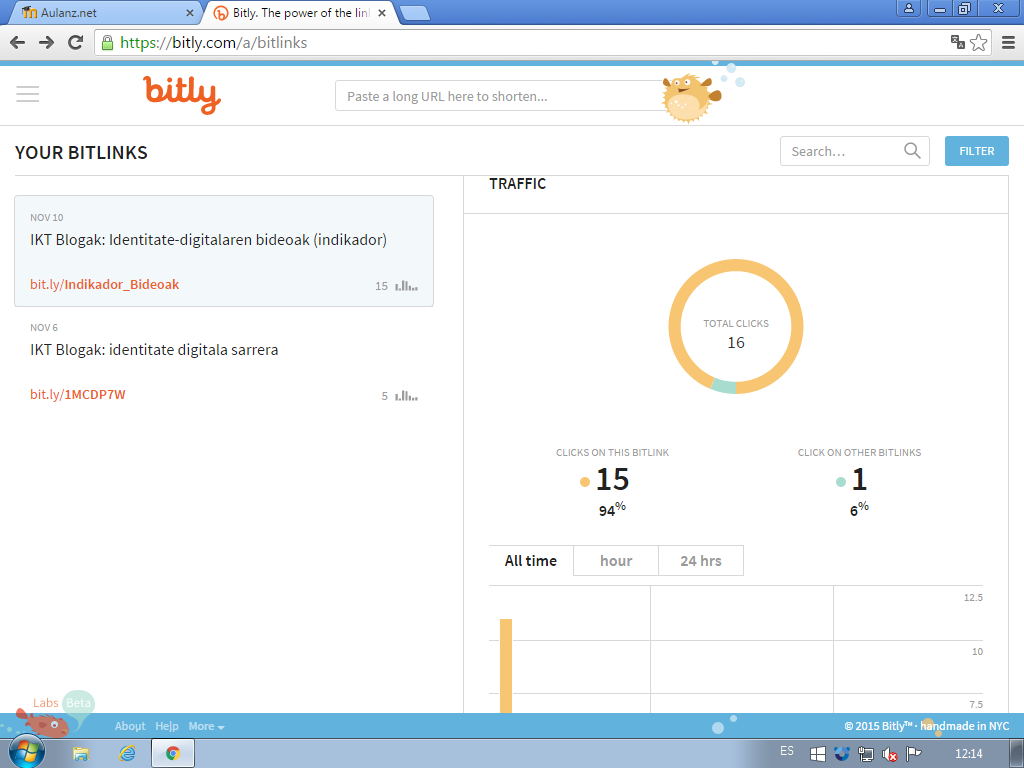Expand the More footer dropdown
The image size is (1024, 768).
tap(206, 726)
